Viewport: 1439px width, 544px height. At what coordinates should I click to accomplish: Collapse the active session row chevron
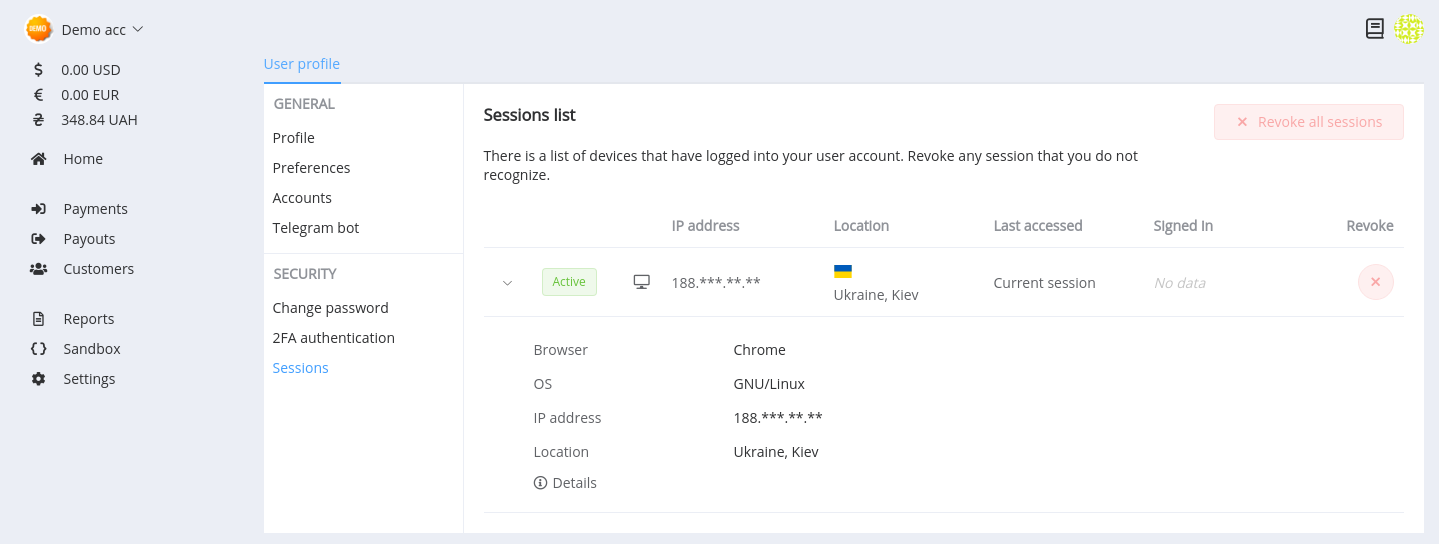pyautogui.click(x=507, y=283)
